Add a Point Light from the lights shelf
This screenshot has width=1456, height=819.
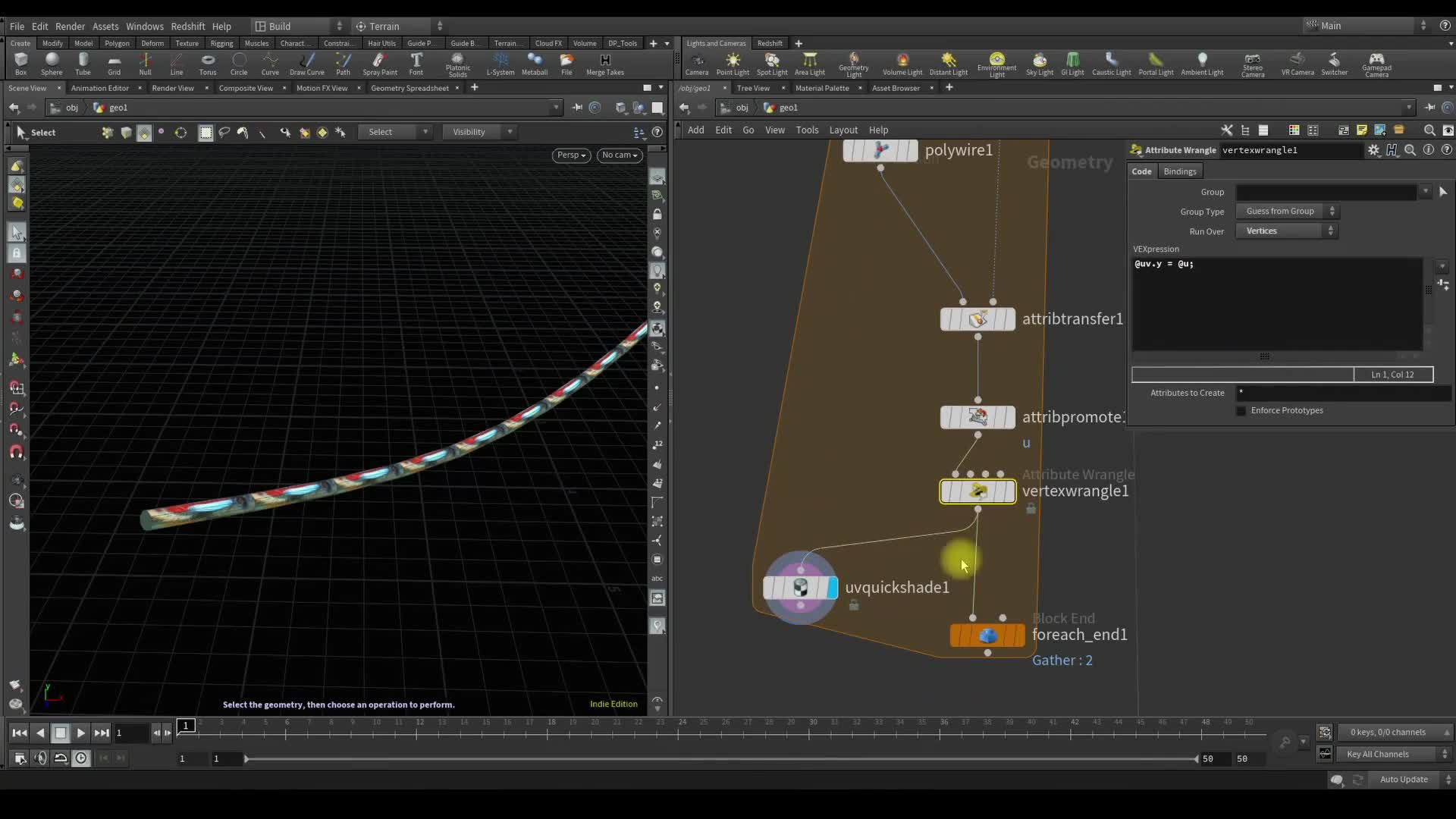(x=732, y=64)
